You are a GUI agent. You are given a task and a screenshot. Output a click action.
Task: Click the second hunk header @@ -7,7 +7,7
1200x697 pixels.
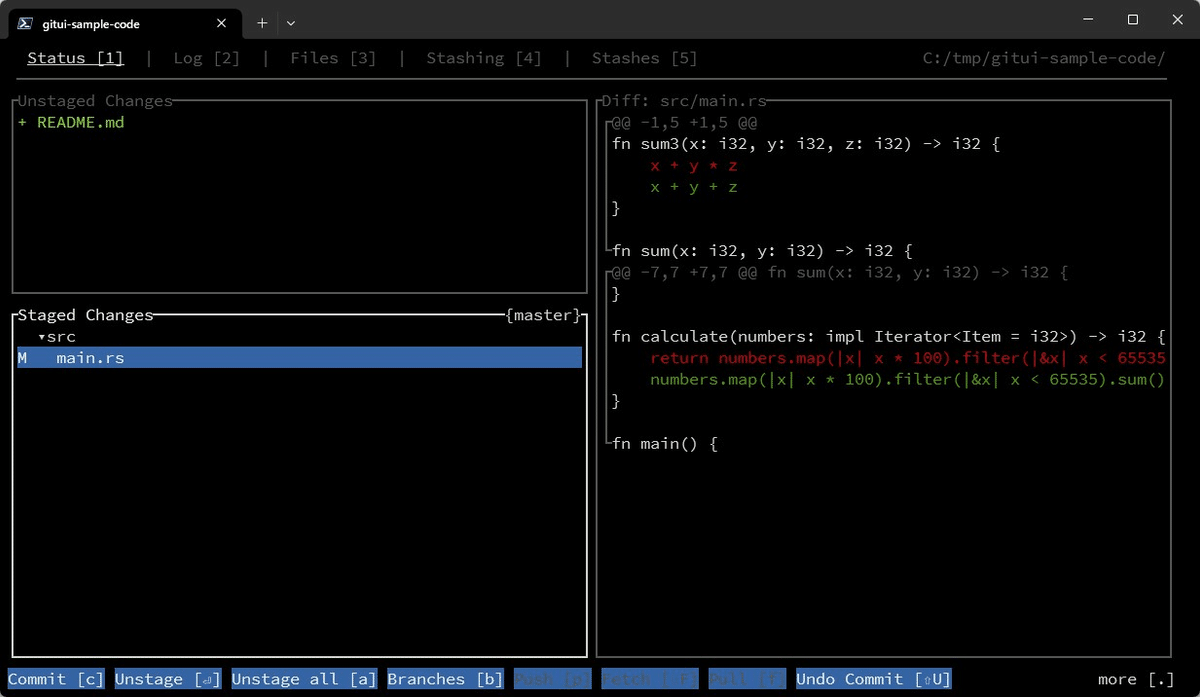(x=840, y=272)
